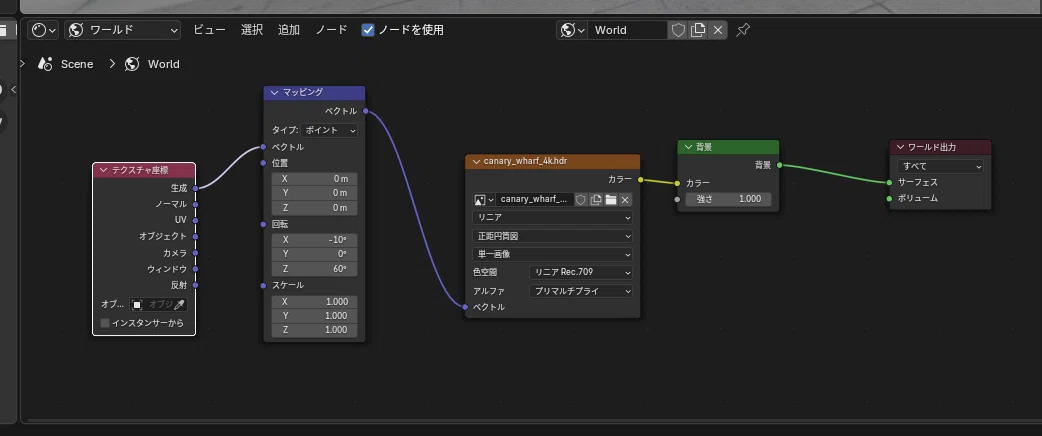Click the ノーマル output socket

195,204
